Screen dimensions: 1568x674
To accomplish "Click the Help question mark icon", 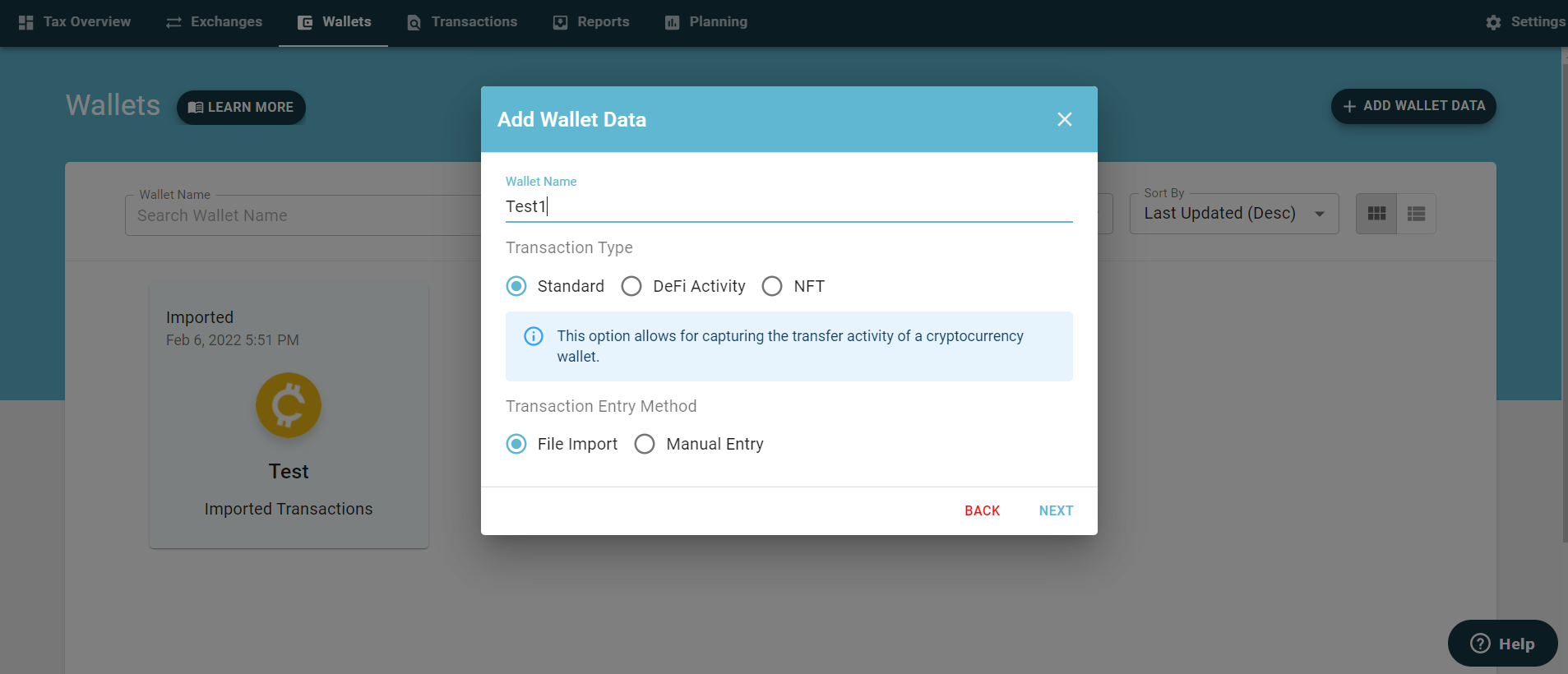I will click(x=1480, y=644).
